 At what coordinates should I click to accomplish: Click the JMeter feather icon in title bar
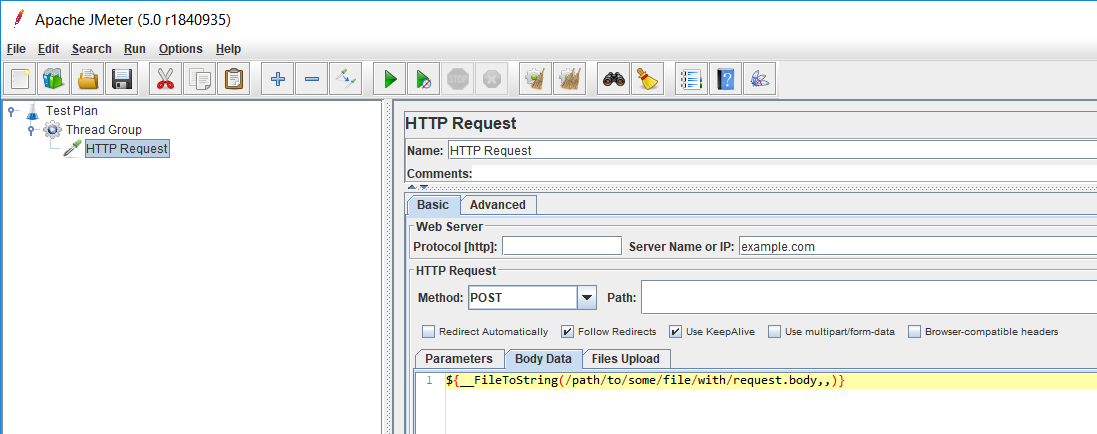pyautogui.click(x=19, y=19)
